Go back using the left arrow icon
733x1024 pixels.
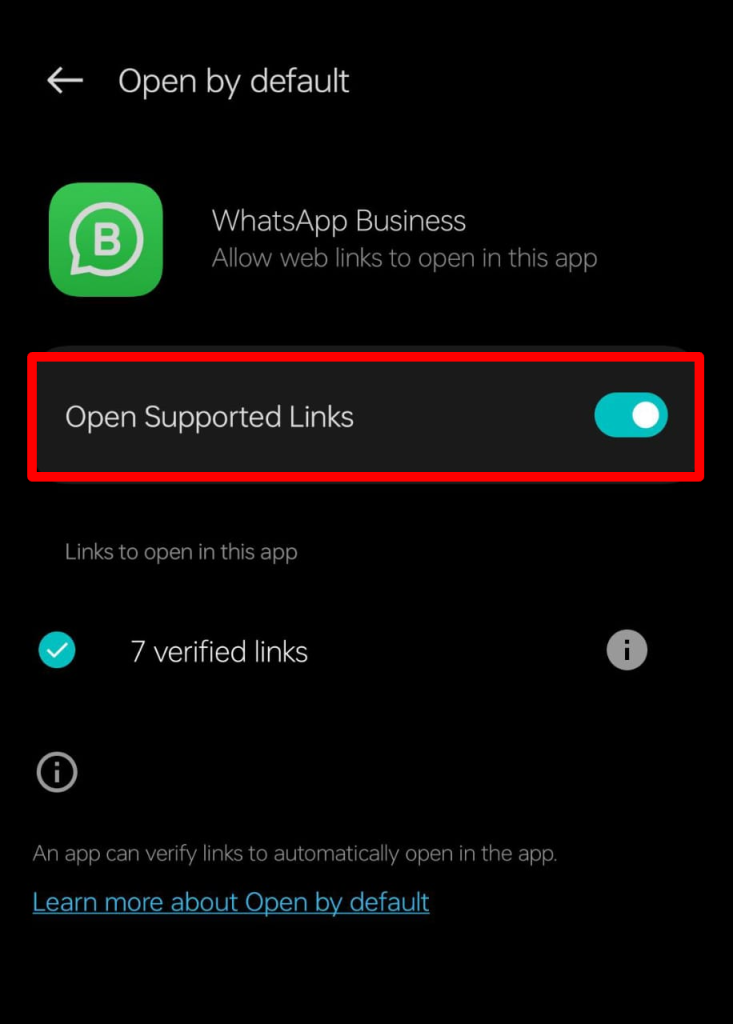65,81
